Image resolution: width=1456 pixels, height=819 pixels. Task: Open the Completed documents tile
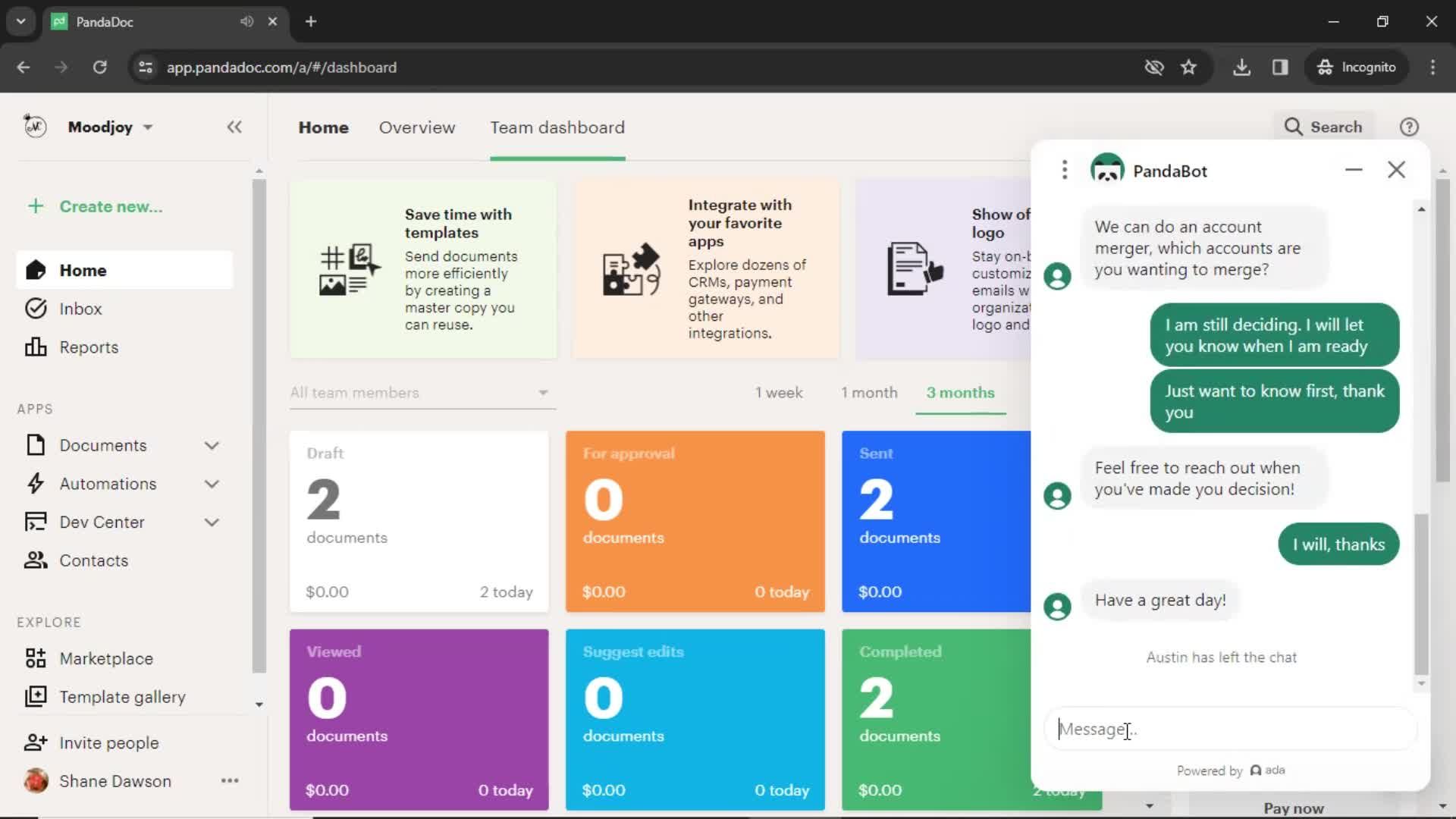[937, 720]
